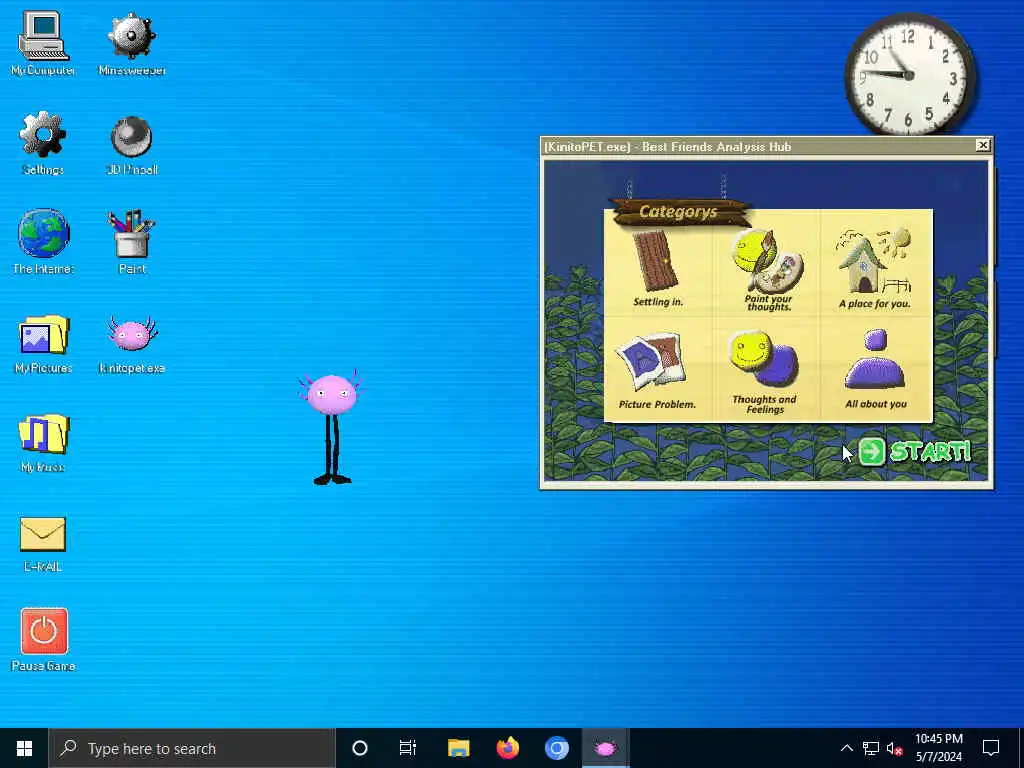Viewport: 1024px width, 768px height.
Task: Close the Best Friends Analysis Hub window
Action: point(982,146)
